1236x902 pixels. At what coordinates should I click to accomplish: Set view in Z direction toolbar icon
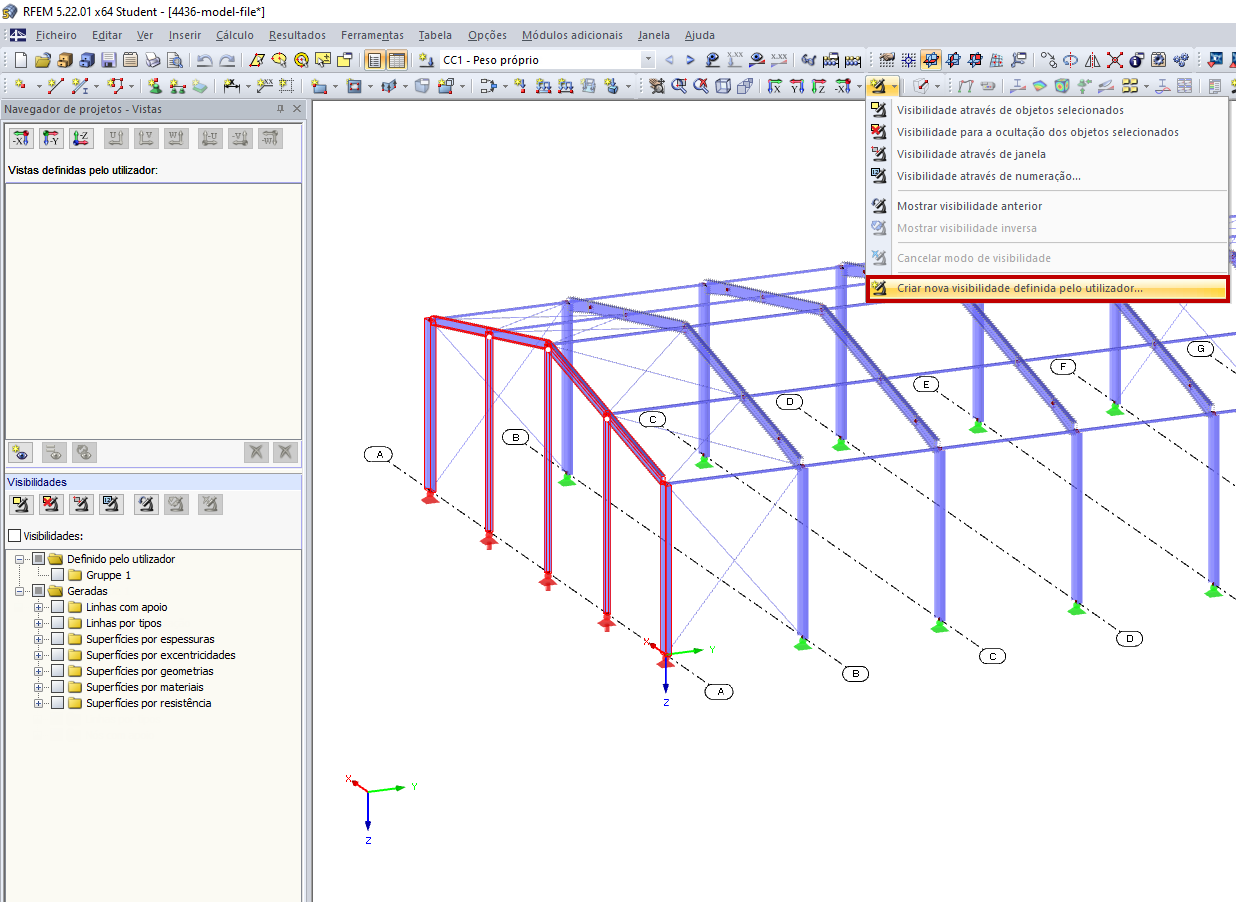coord(818,86)
